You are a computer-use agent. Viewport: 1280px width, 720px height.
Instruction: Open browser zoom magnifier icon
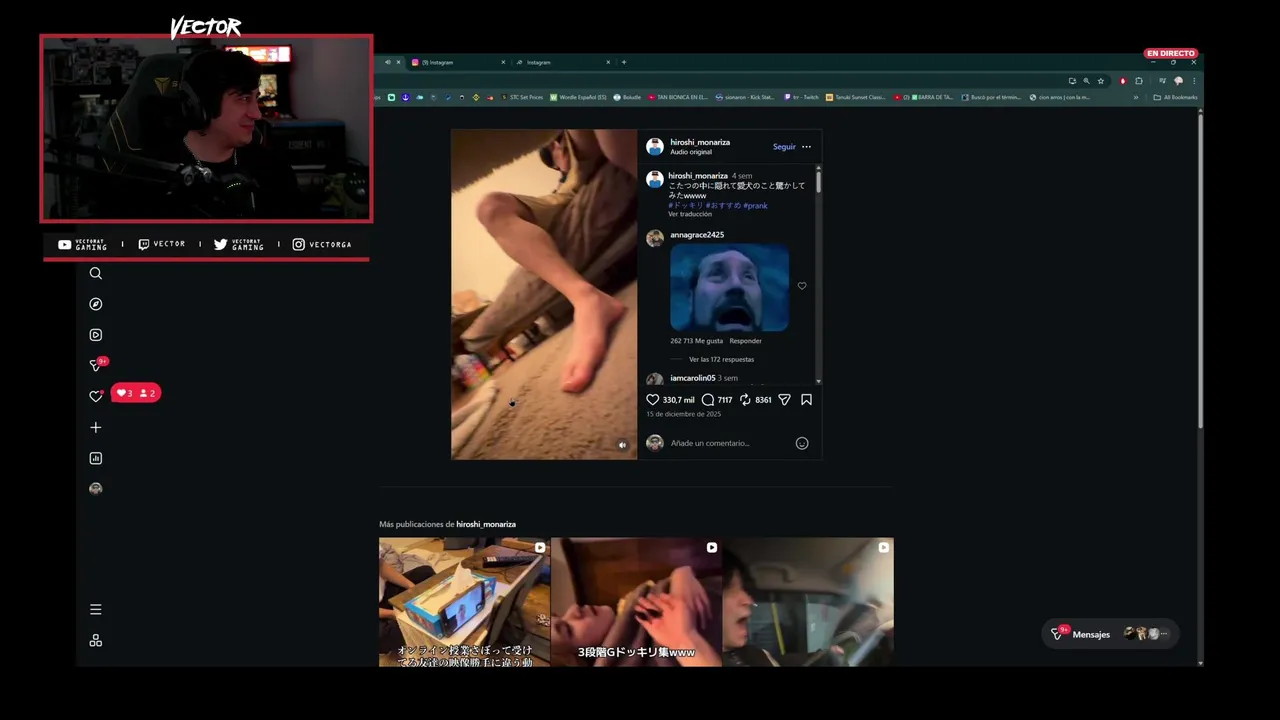[x=1086, y=81]
